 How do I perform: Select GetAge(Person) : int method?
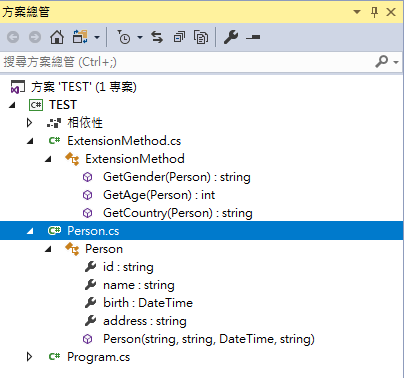pos(159,195)
